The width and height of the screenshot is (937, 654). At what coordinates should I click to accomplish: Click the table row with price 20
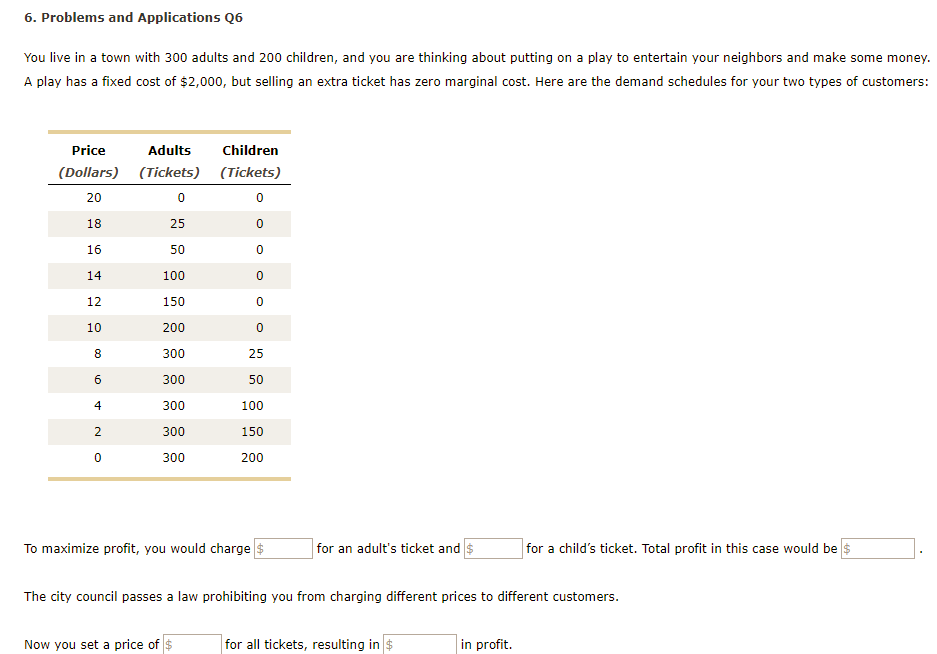(x=169, y=197)
